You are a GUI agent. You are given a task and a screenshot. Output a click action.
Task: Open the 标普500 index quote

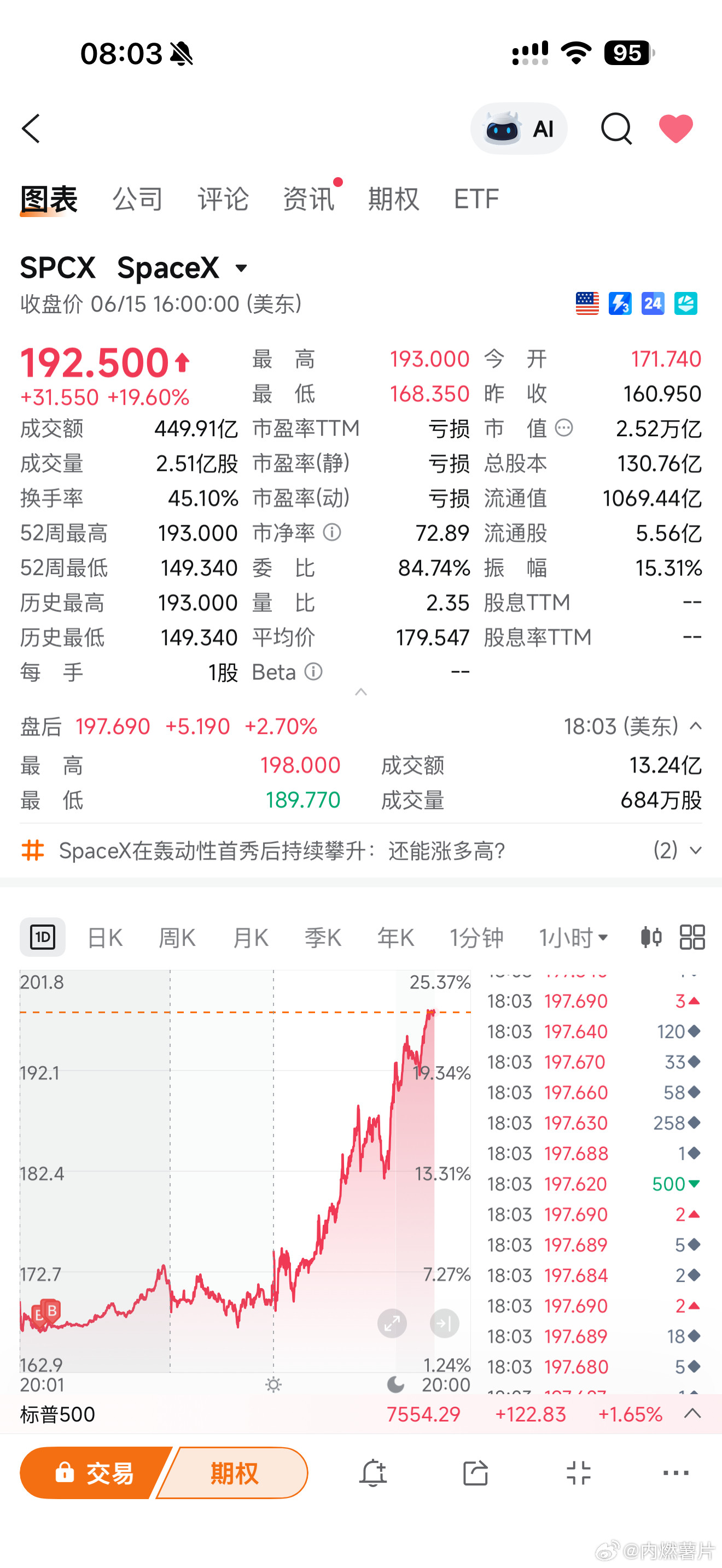click(x=361, y=1414)
